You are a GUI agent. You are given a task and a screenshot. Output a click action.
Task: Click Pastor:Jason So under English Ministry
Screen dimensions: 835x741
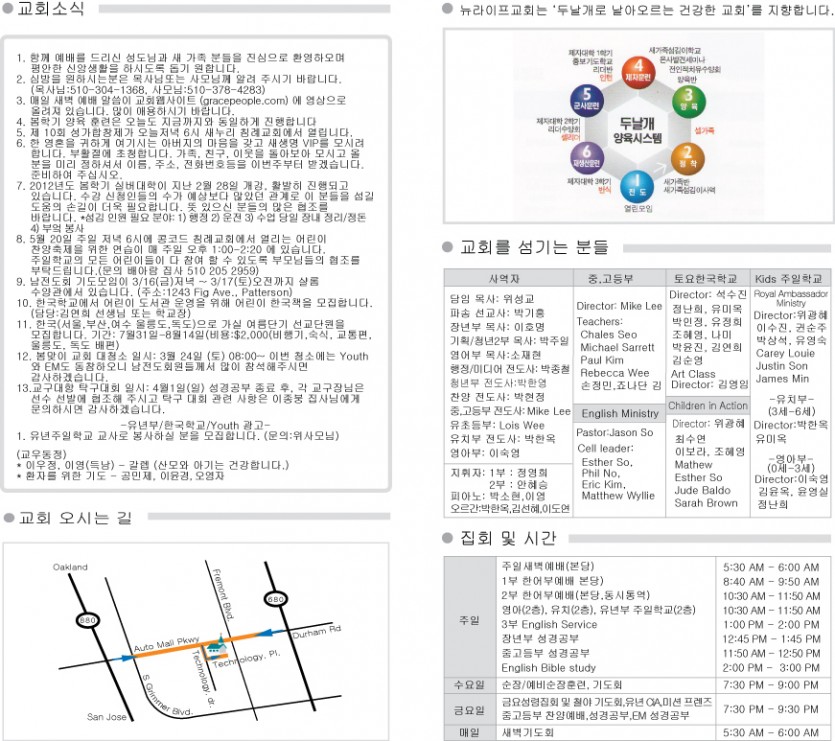tap(615, 433)
